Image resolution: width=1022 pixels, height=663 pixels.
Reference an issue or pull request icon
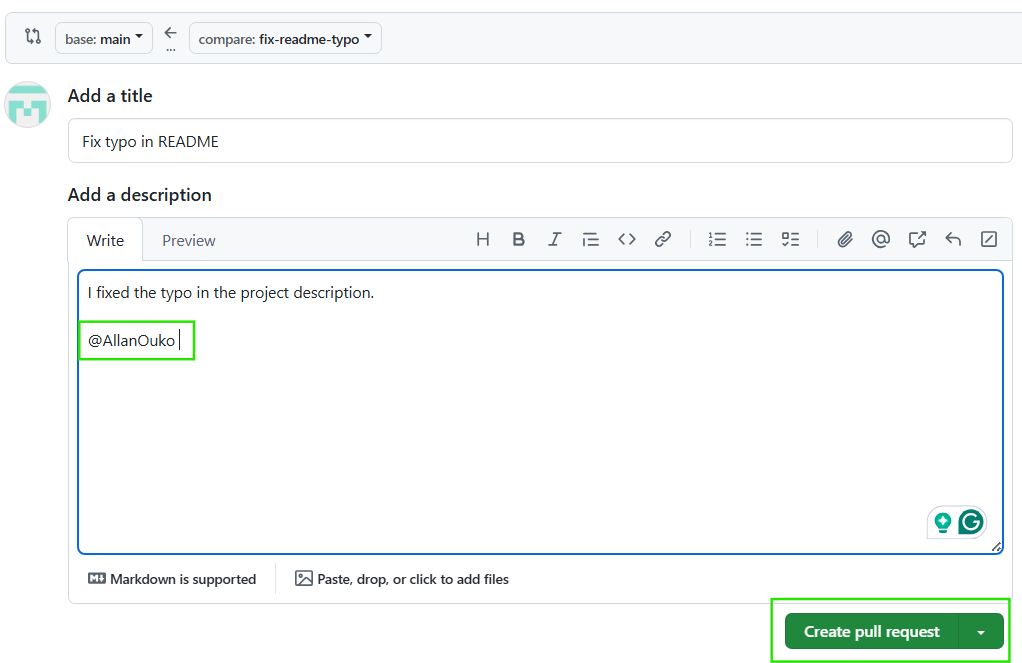(x=917, y=239)
